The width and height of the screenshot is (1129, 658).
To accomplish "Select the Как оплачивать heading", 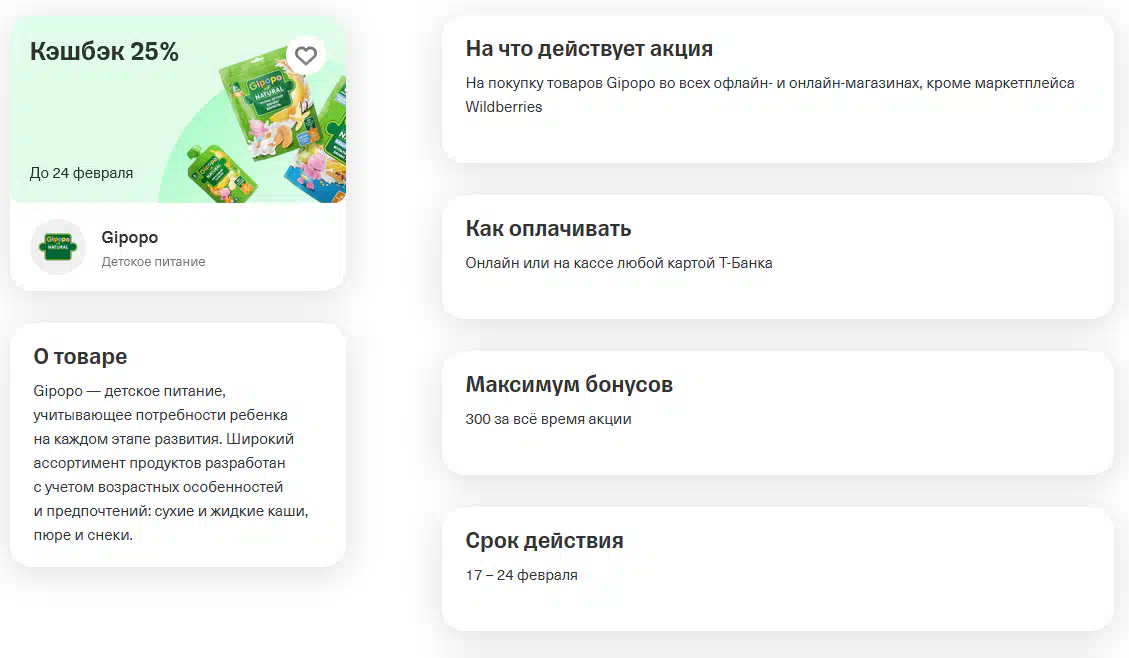I will (548, 229).
